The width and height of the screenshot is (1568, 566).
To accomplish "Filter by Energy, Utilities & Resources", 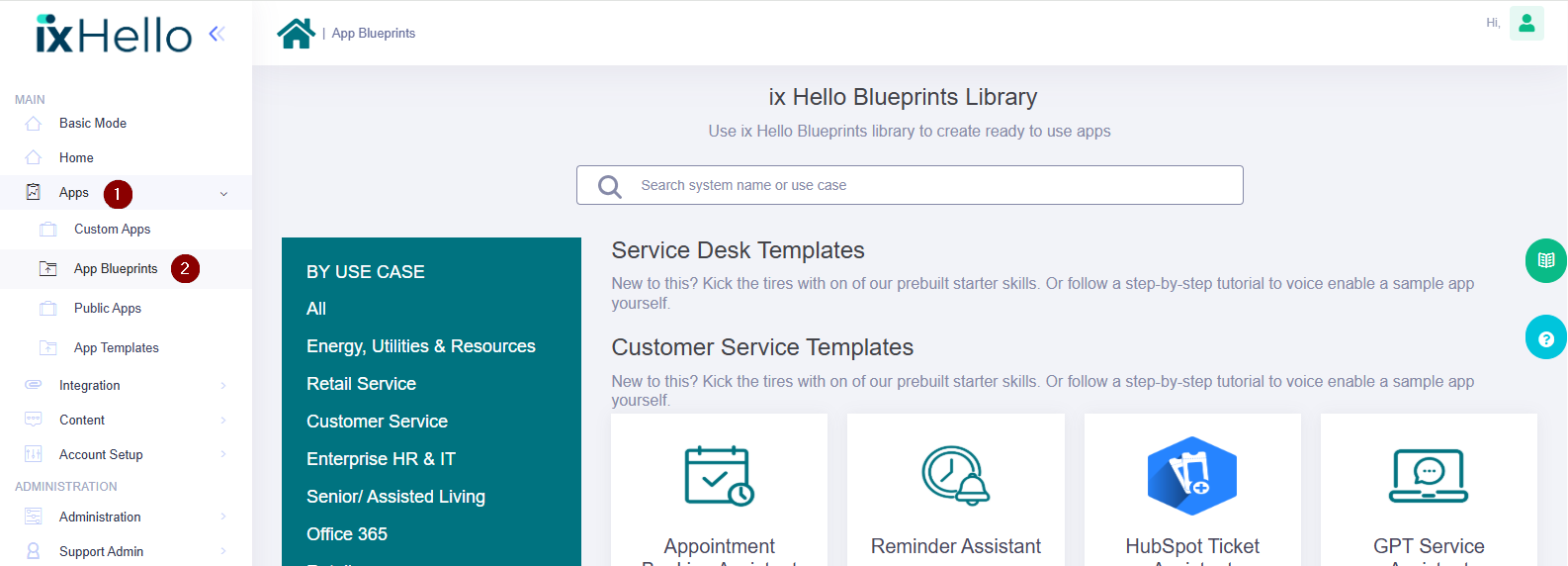I will click(x=421, y=346).
